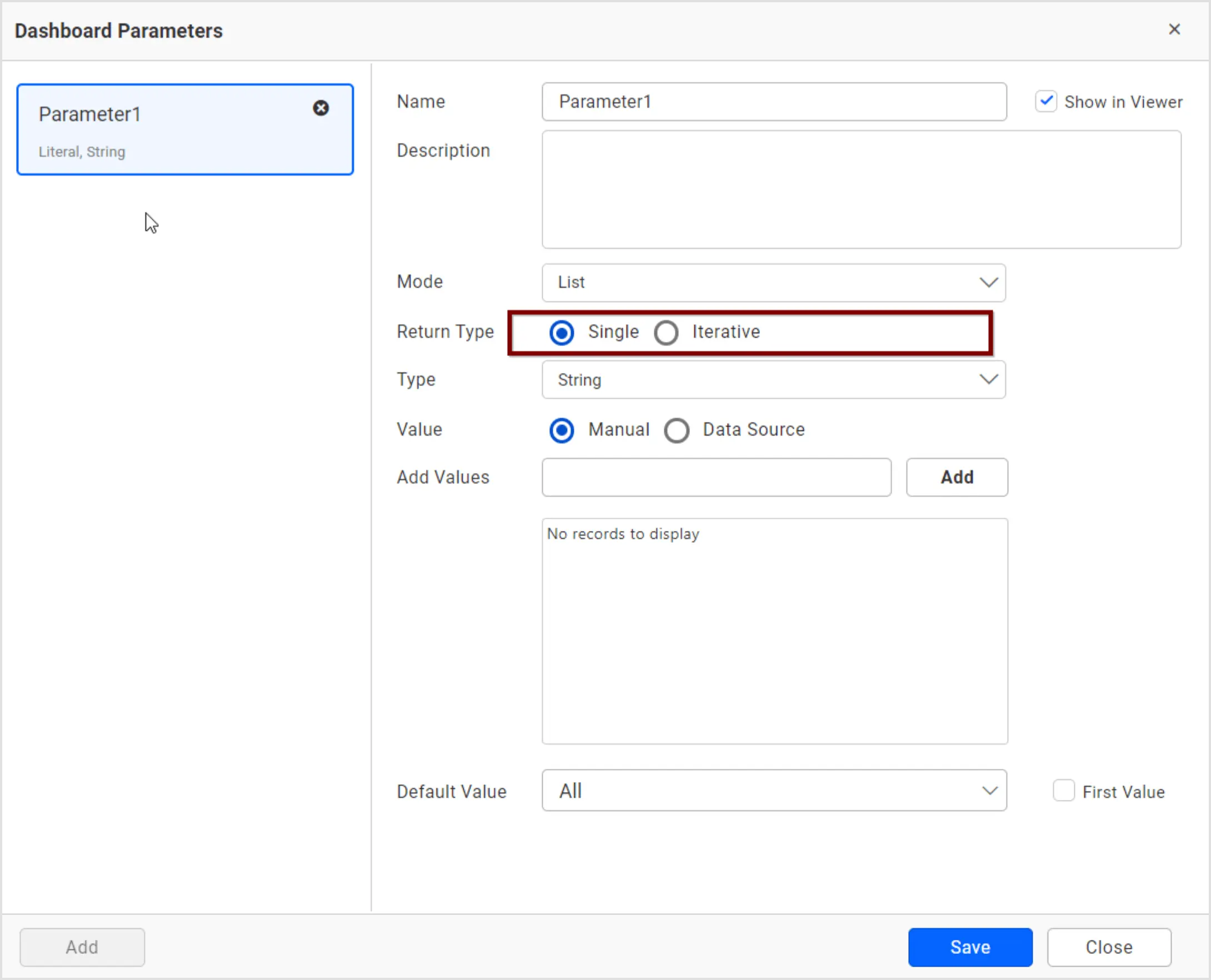Expand the Type dropdown showing String
Viewport: 1211px width, 980px height.
tap(773, 379)
